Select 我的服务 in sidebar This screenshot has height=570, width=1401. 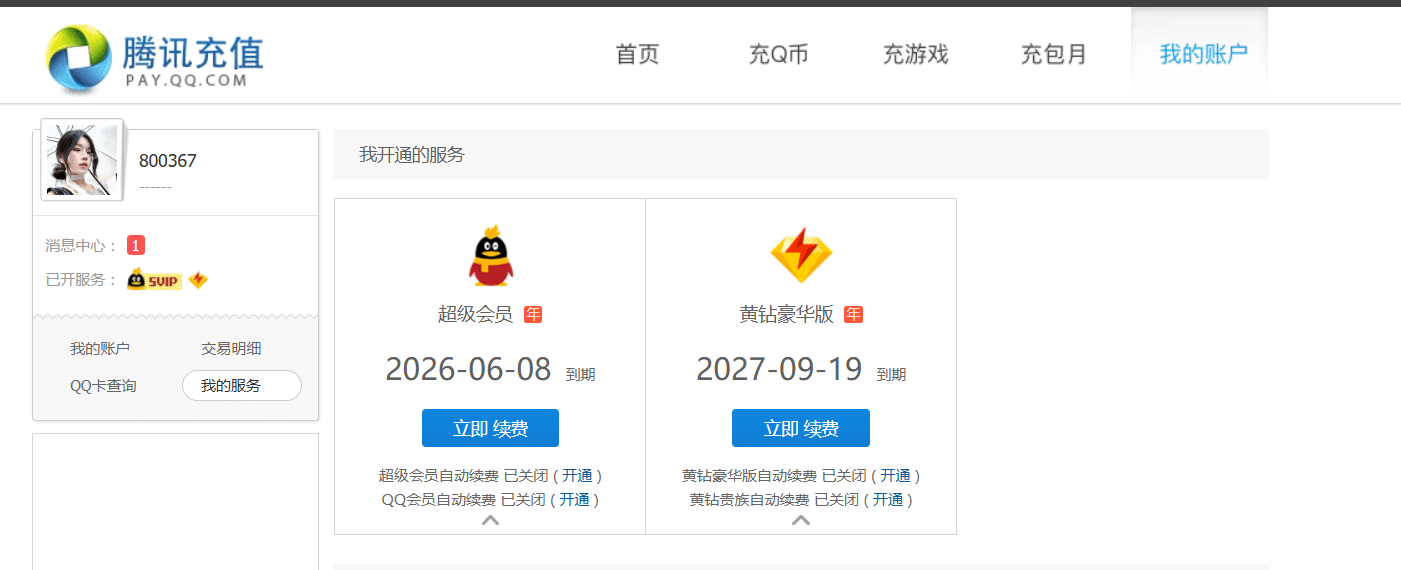(241, 386)
